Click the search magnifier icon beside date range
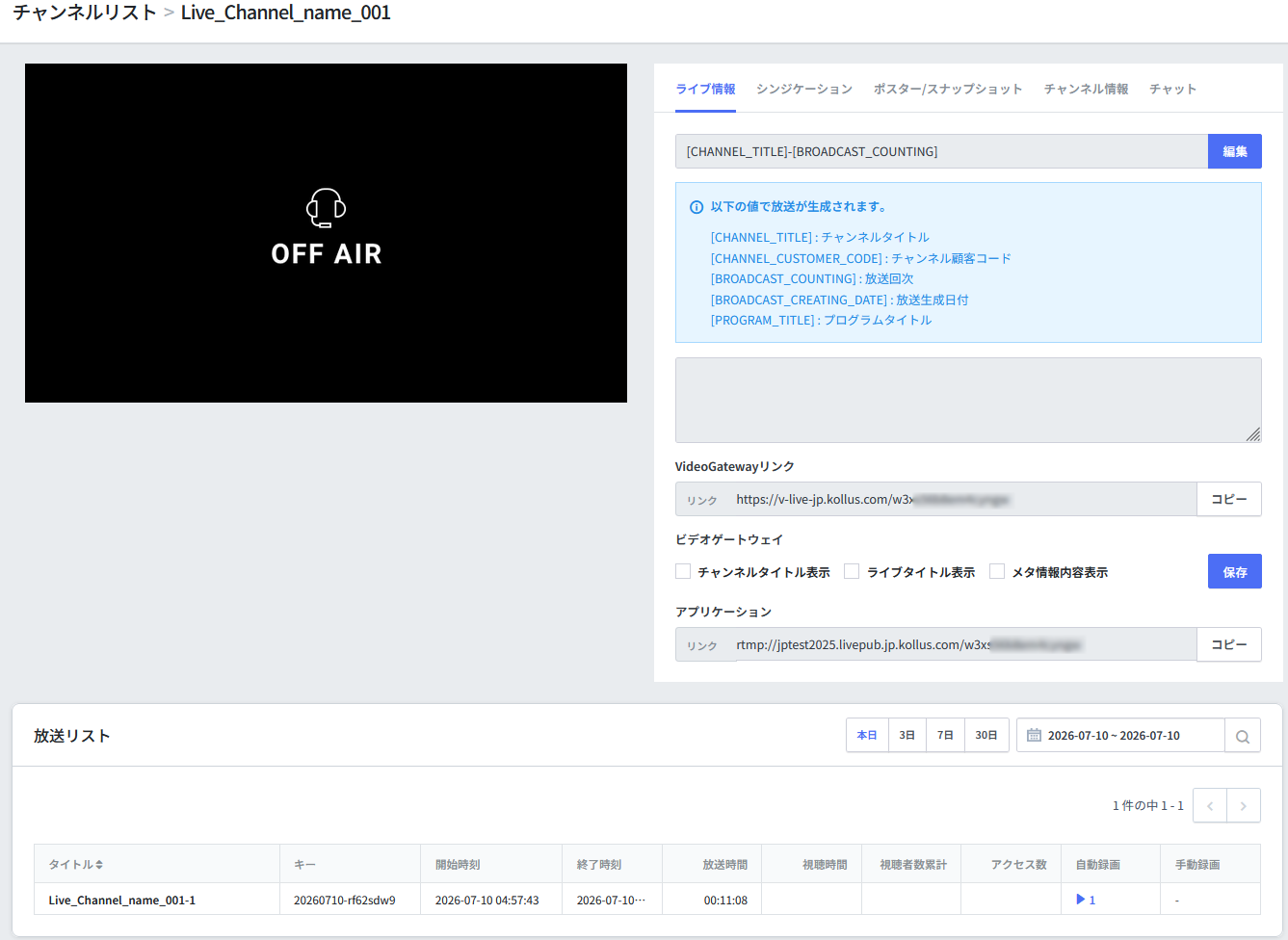The height and width of the screenshot is (940, 1288). pos(1243,736)
